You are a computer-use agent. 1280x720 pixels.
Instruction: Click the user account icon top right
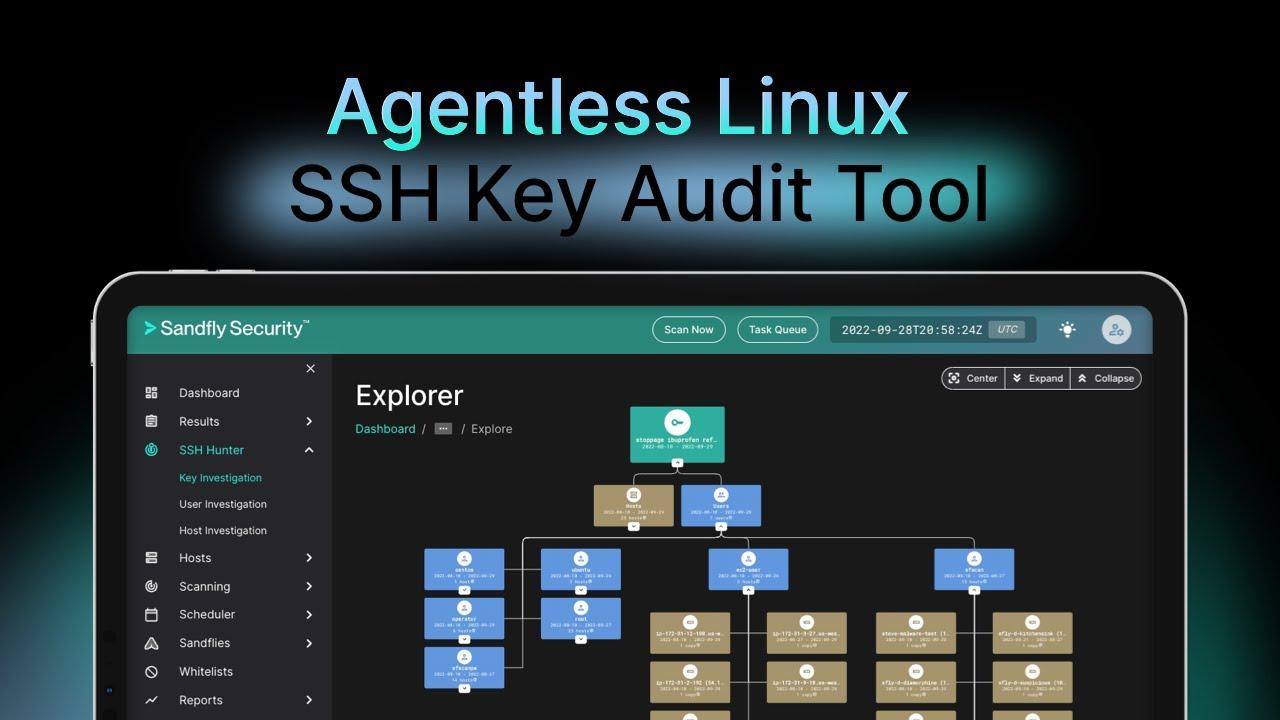(1116, 329)
